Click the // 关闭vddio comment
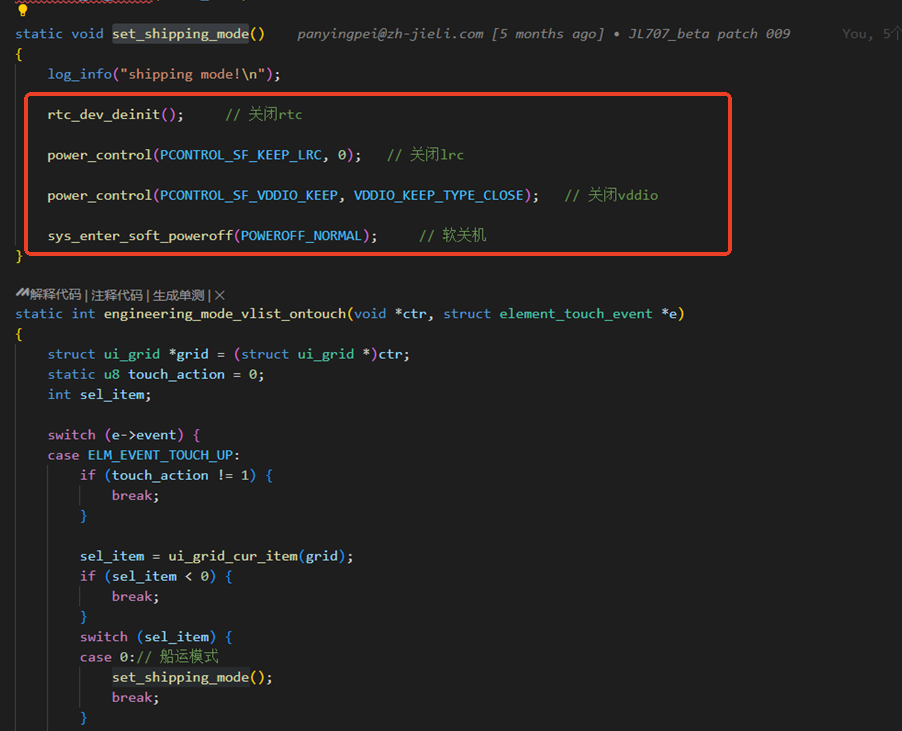The image size is (902, 731). [x=611, y=196]
